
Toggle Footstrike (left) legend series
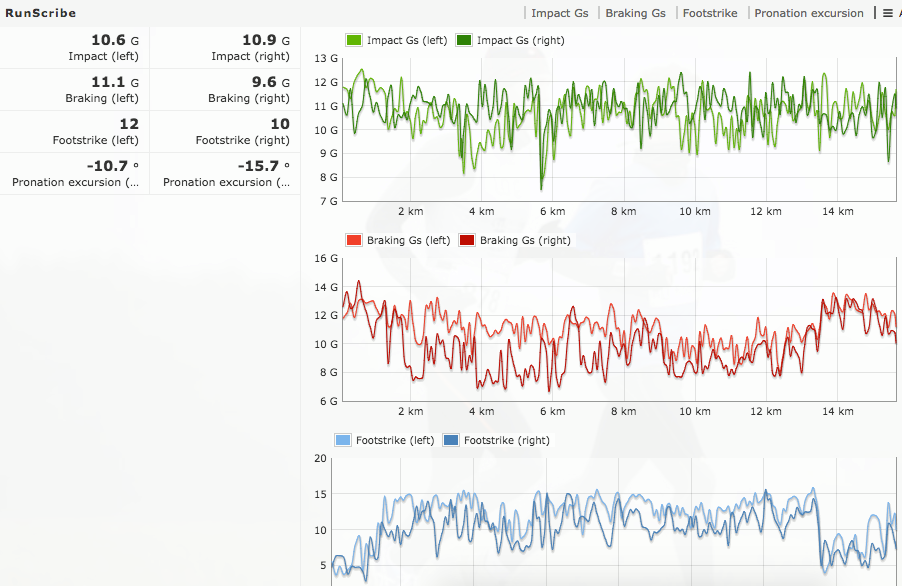[384, 441]
